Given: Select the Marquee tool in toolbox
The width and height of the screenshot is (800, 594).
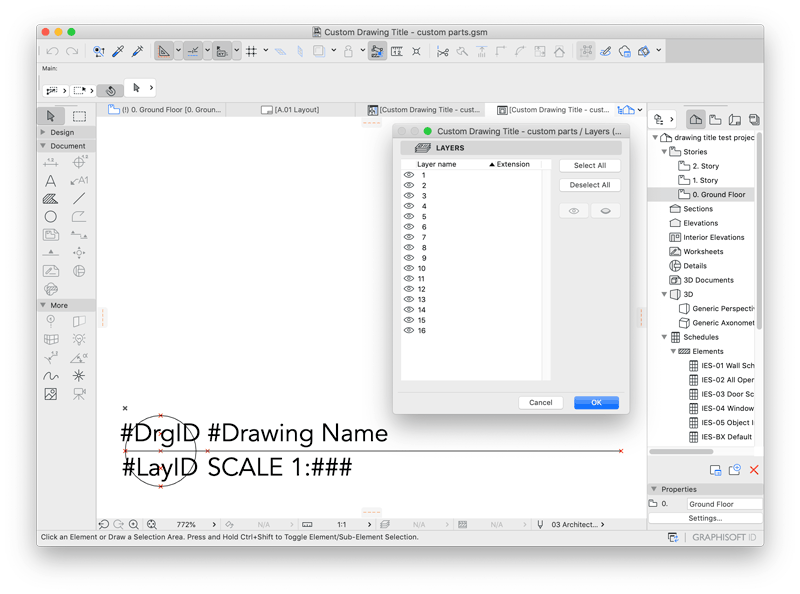Looking at the screenshot, I should [x=79, y=116].
